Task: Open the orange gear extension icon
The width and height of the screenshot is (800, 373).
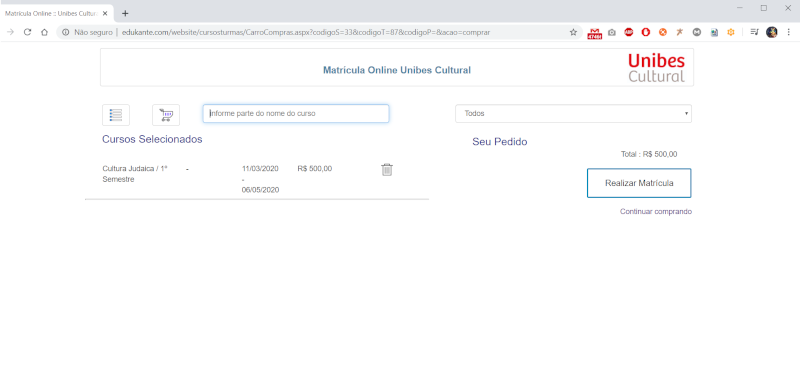Action: (731, 32)
